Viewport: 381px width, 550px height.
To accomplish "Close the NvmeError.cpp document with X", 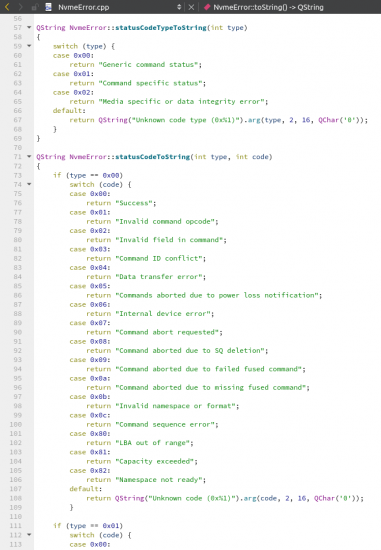I will (191, 7).
